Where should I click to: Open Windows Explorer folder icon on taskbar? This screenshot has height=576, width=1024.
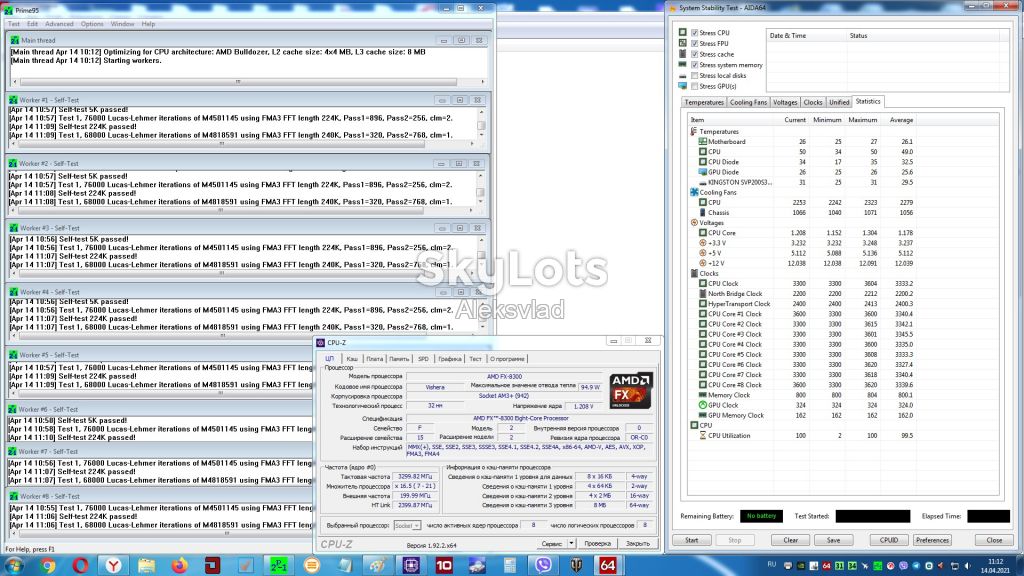pyautogui.click(x=147, y=565)
